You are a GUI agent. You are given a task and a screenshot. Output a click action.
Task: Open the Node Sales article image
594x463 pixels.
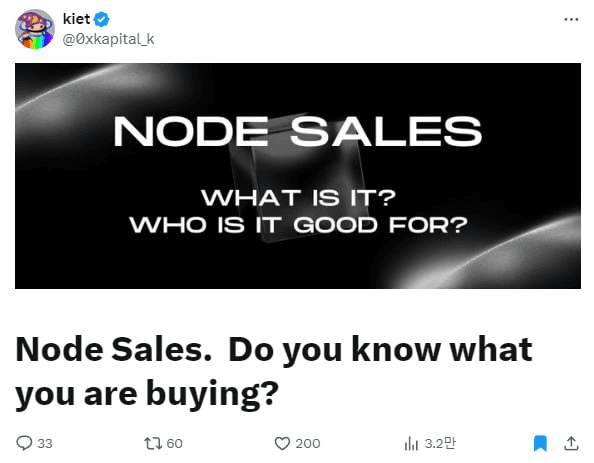298,176
